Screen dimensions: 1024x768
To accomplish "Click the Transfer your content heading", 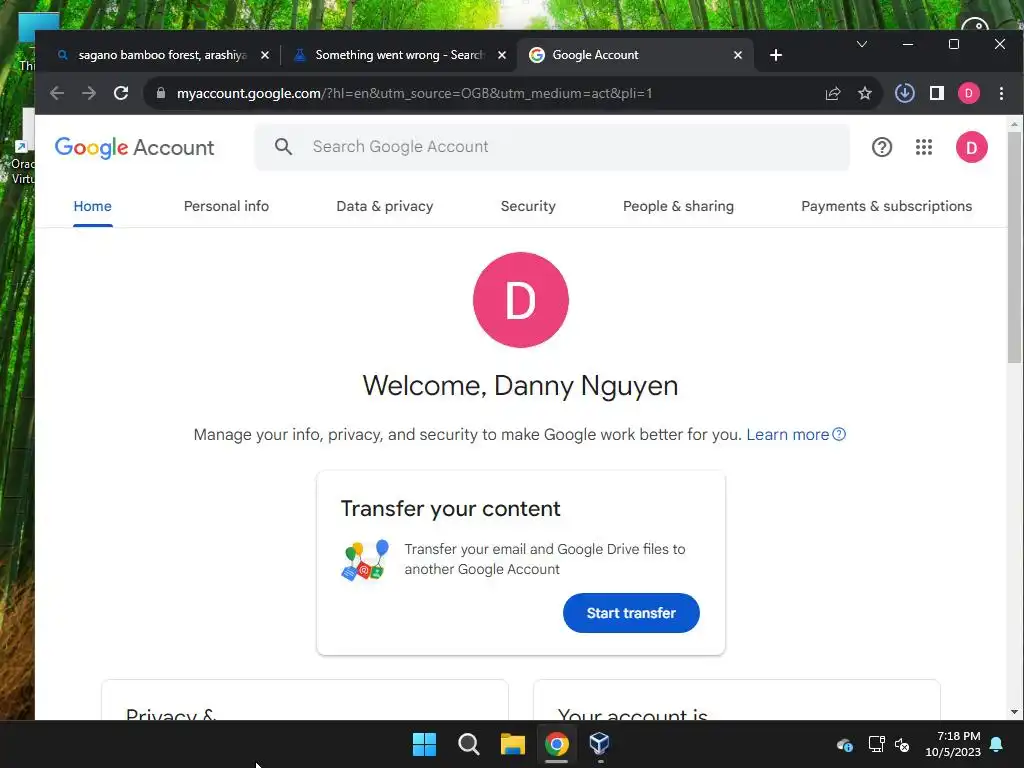I will (451, 509).
